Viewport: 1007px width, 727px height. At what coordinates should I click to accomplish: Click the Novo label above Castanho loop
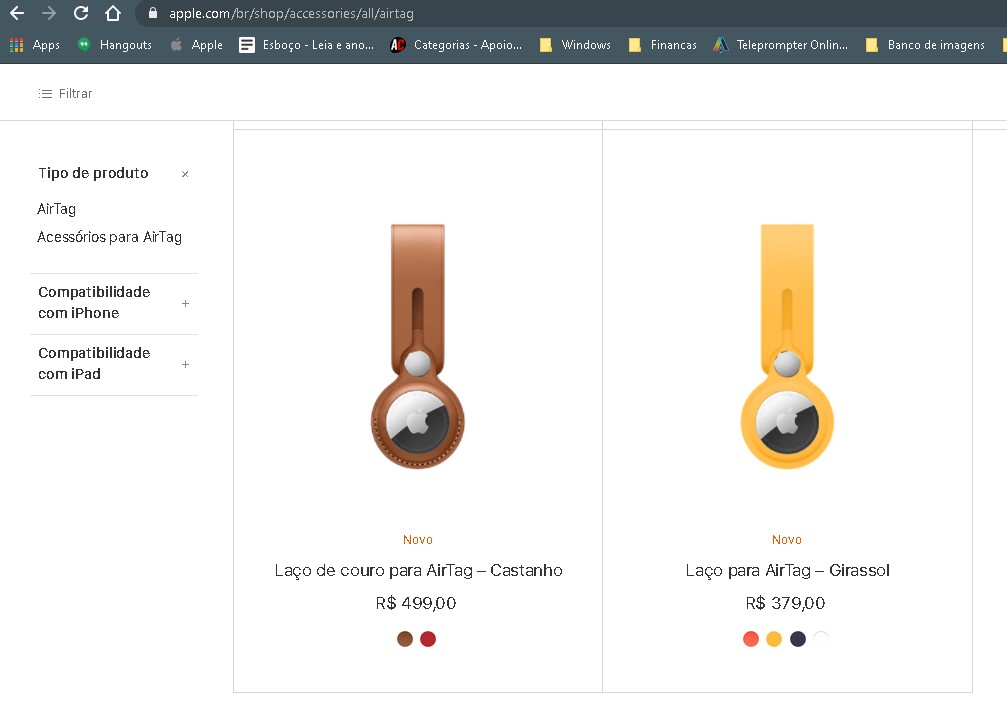pos(417,539)
